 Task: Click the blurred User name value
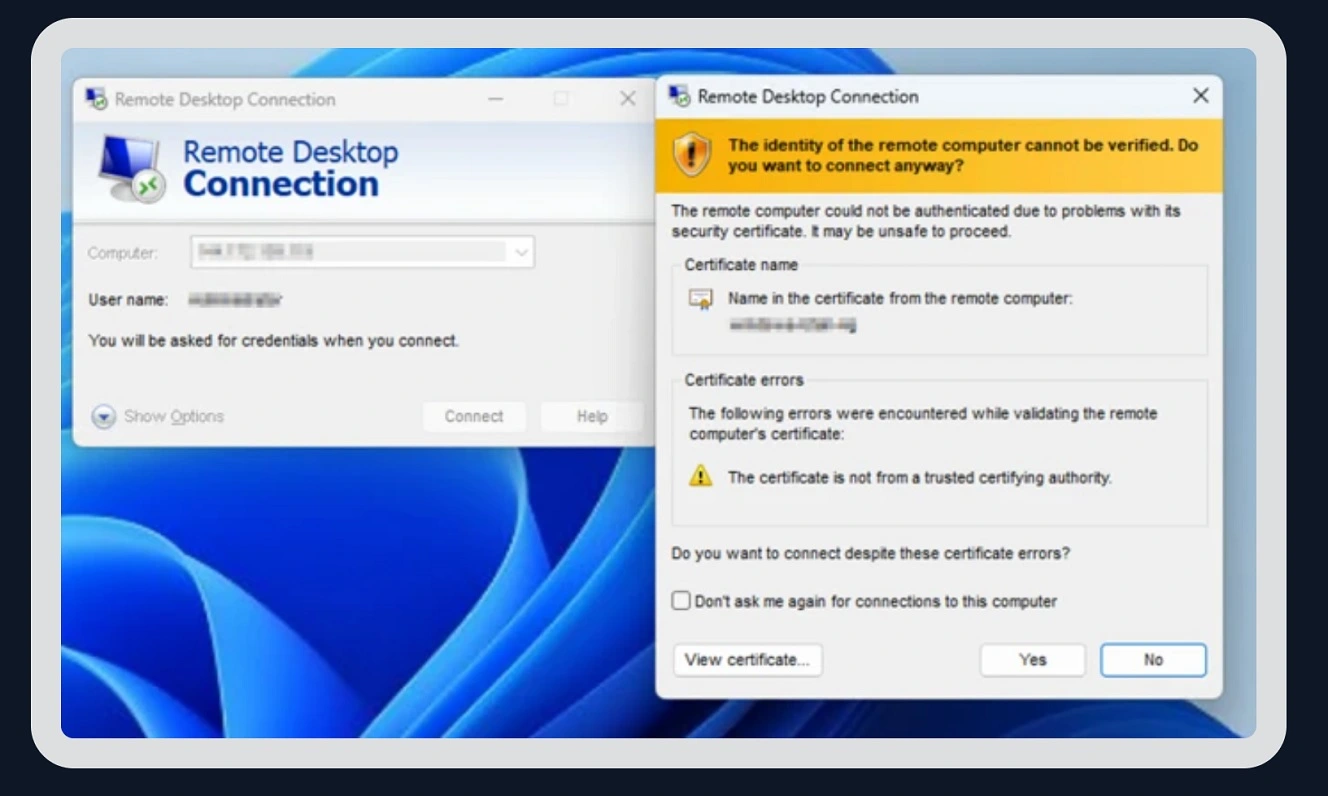pyautogui.click(x=236, y=299)
